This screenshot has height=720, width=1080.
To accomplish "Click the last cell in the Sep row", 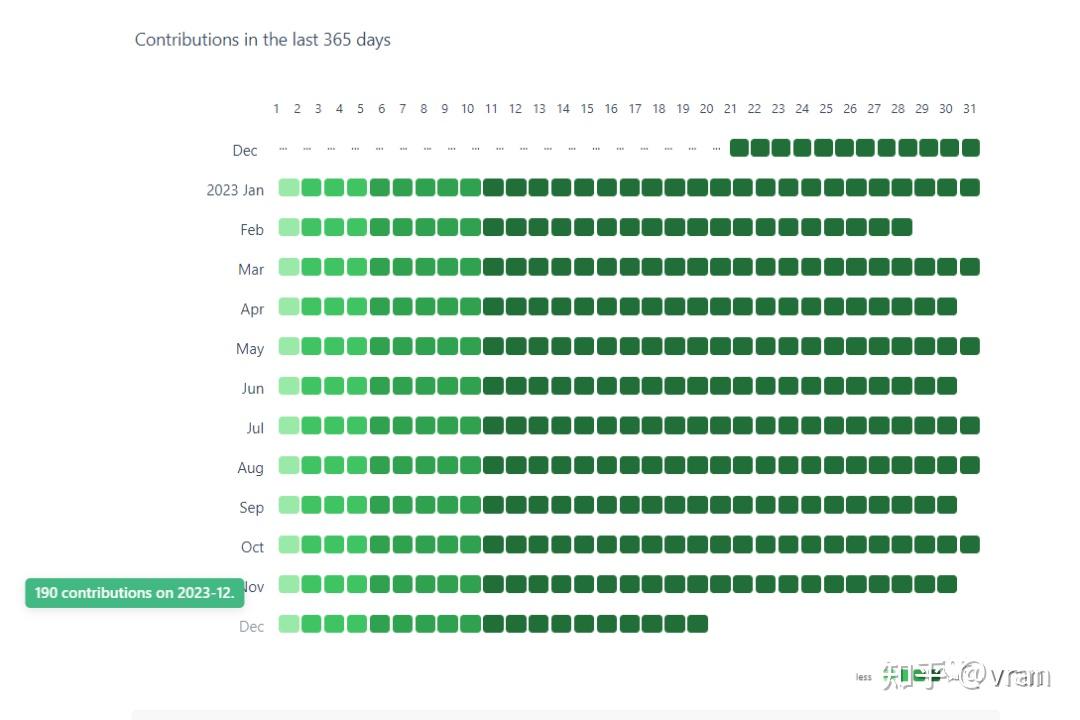I will (x=947, y=505).
